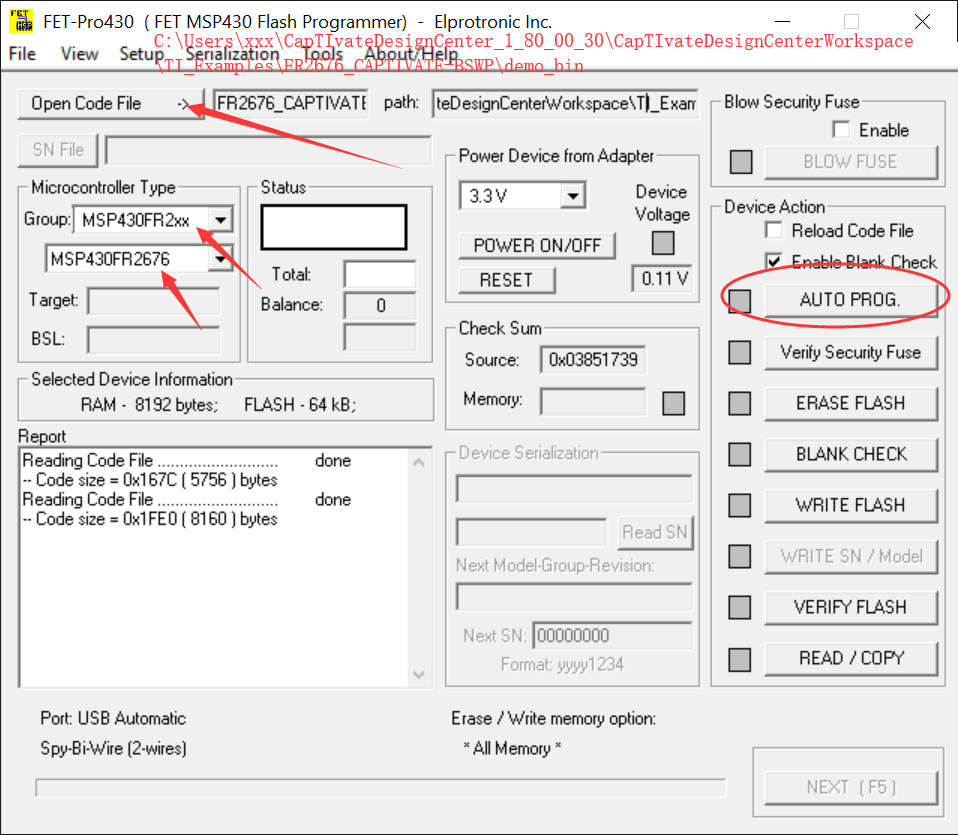Open the MSP430FR2676 device dropdown

[221, 259]
